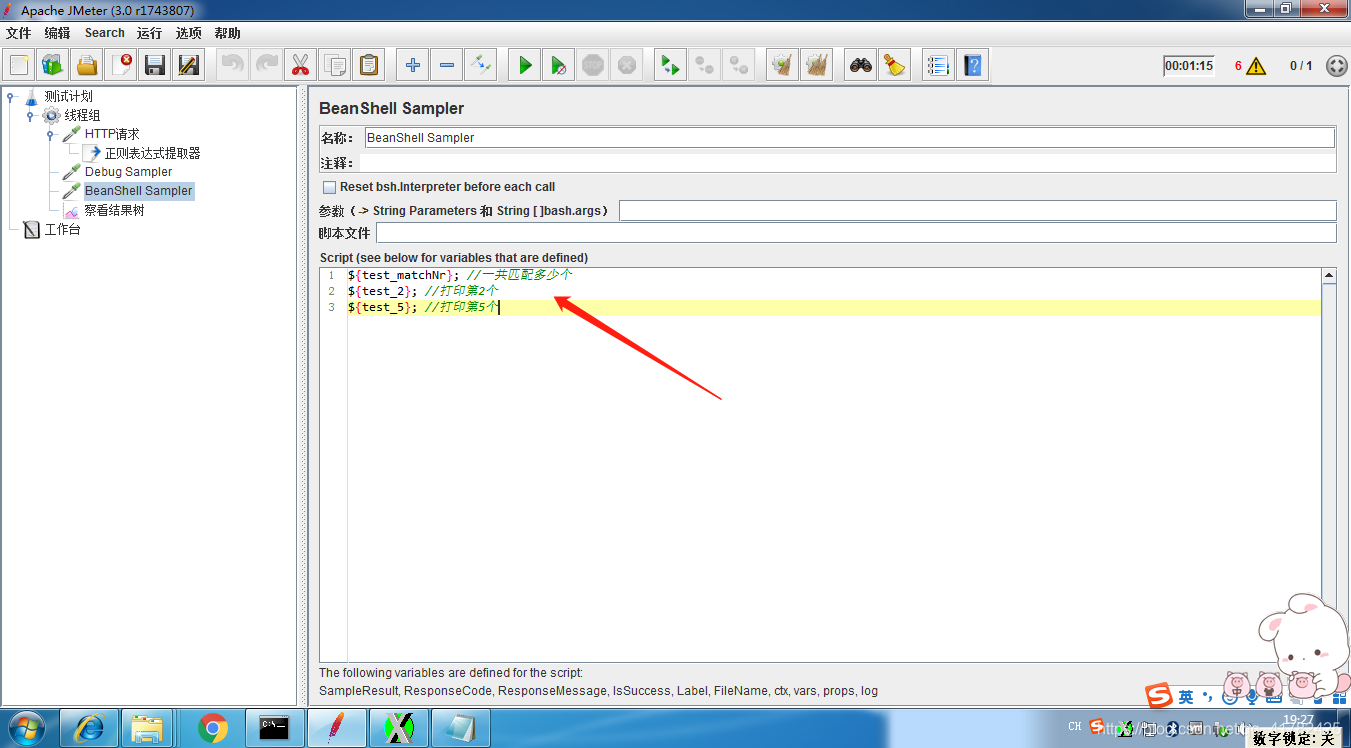The width and height of the screenshot is (1351, 748).
Task: Open the 运行 menu
Action: (149, 33)
